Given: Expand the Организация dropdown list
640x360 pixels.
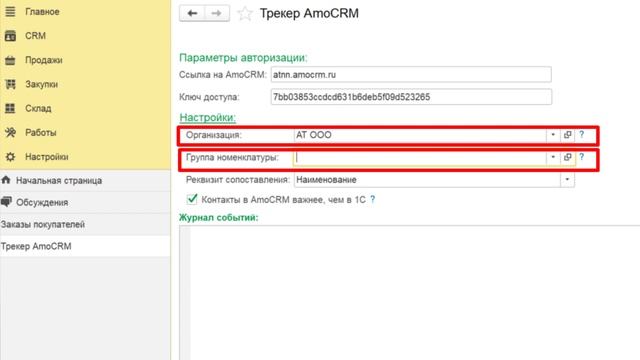Looking at the screenshot, I should coord(553,135).
